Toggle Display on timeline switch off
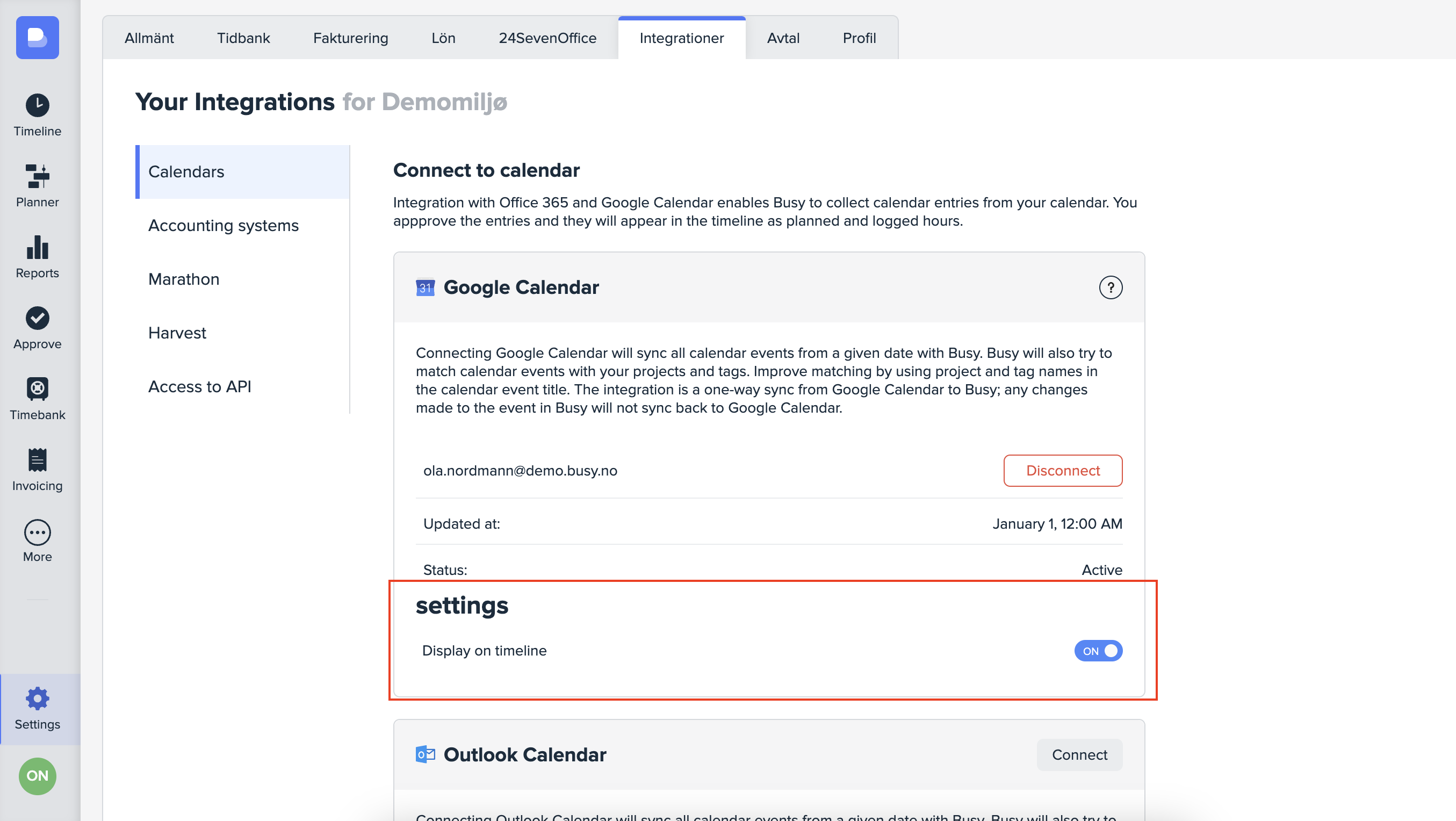Image resolution: width=1456 pixels, height=821 pixels. tap(1098, 651)
